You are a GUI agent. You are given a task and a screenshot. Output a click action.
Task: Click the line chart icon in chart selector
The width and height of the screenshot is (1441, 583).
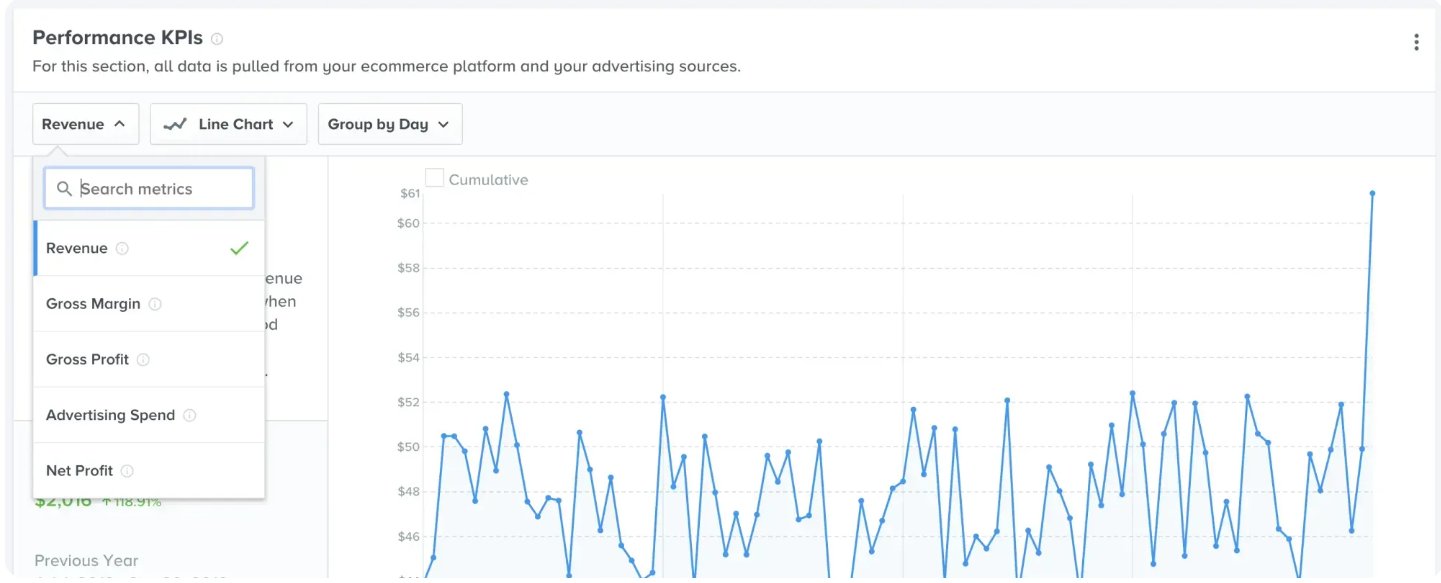[175, 123]
